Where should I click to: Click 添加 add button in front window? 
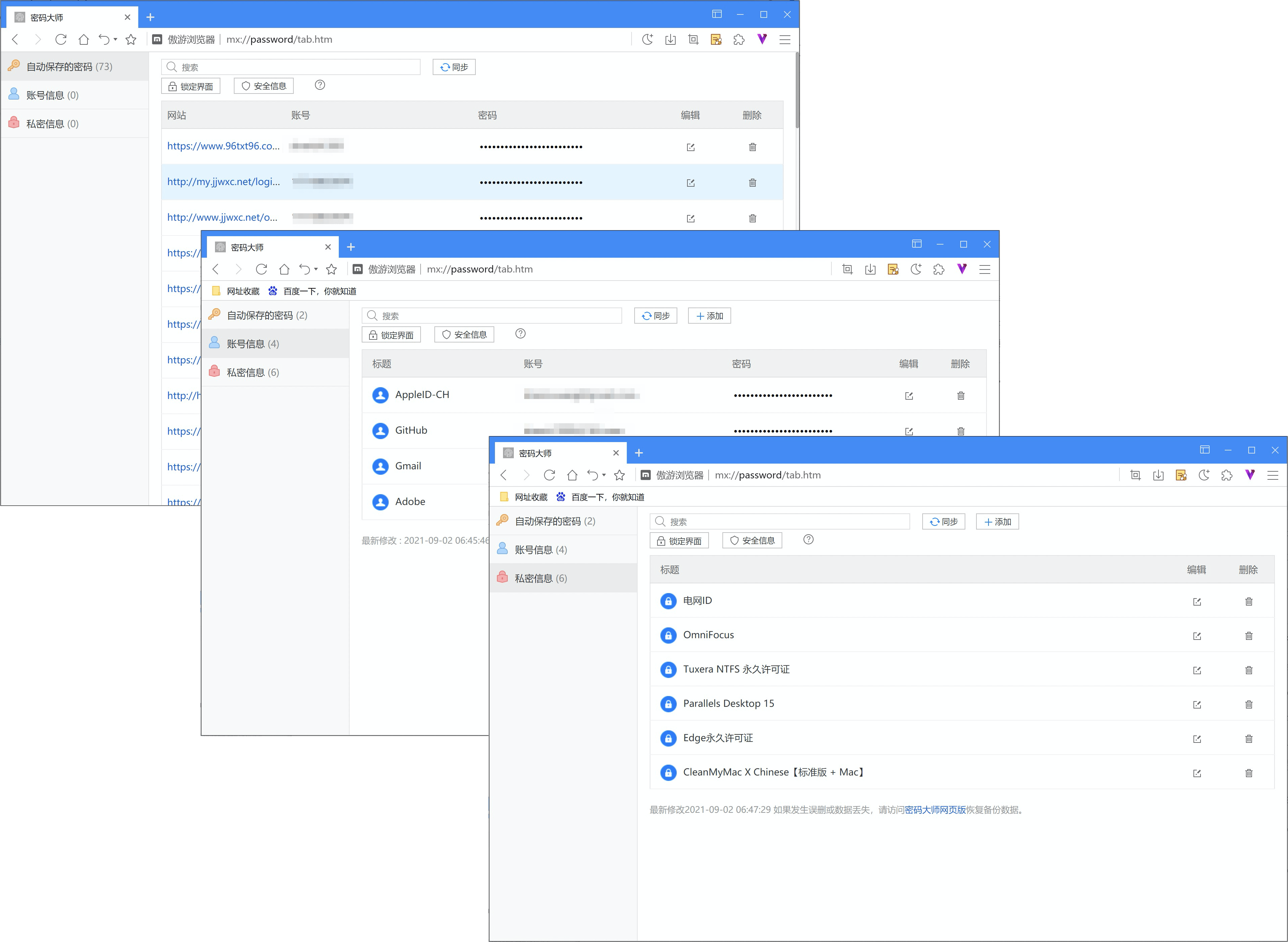997,522
